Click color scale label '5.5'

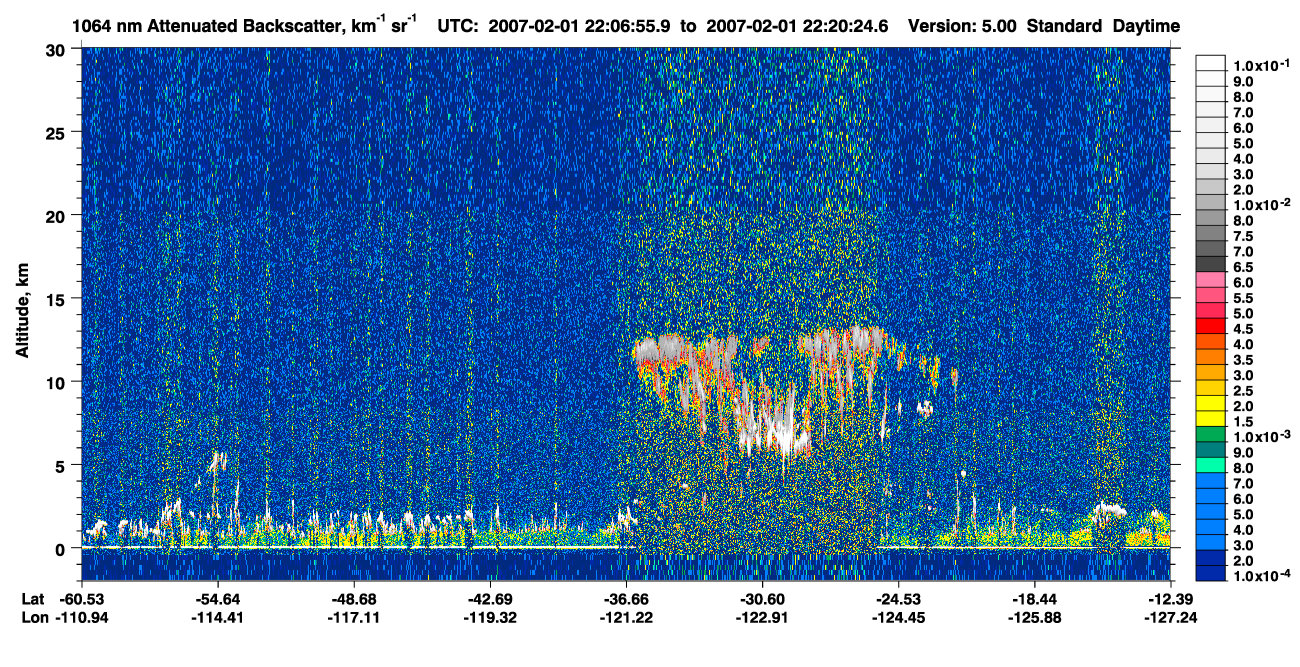pos(1243,298)
